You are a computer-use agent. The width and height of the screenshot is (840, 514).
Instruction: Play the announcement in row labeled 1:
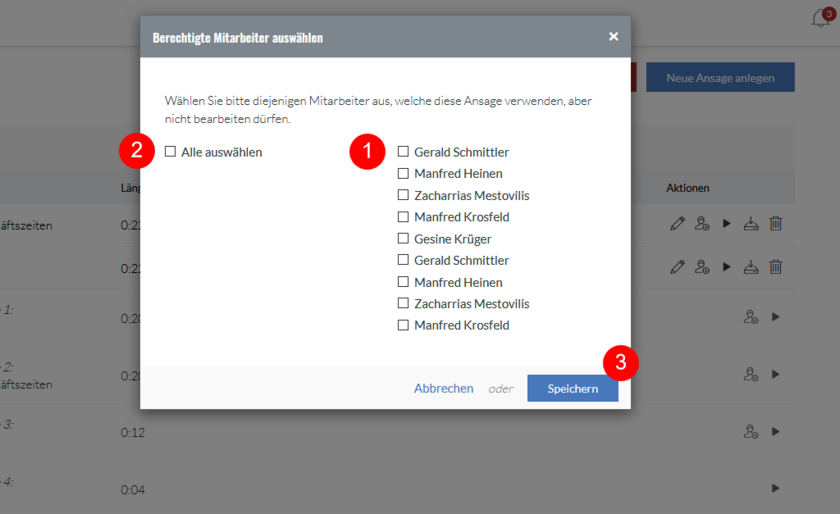click(x=775, y=317)
